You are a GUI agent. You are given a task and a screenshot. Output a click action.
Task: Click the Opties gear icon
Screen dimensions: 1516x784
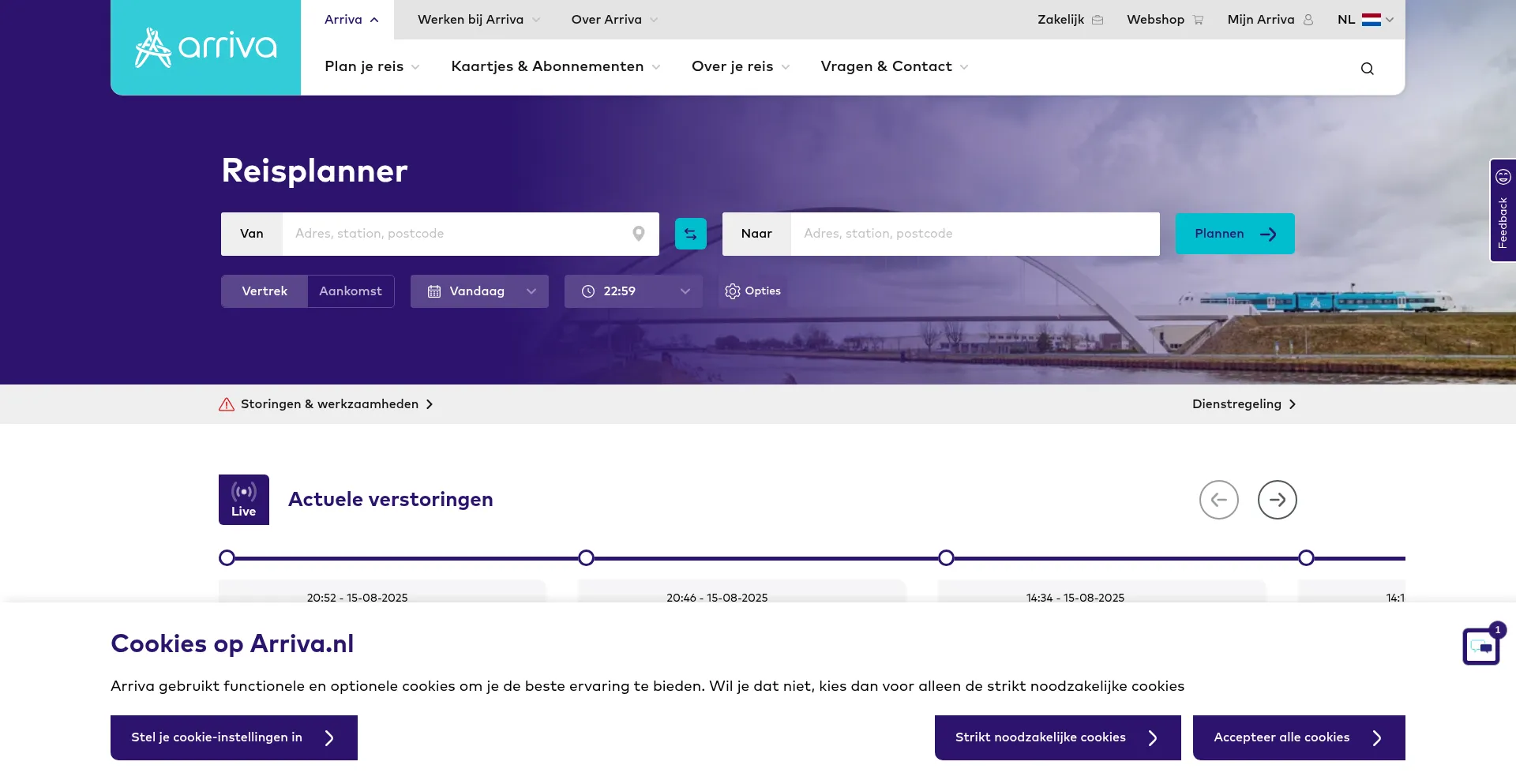(733, 291)
